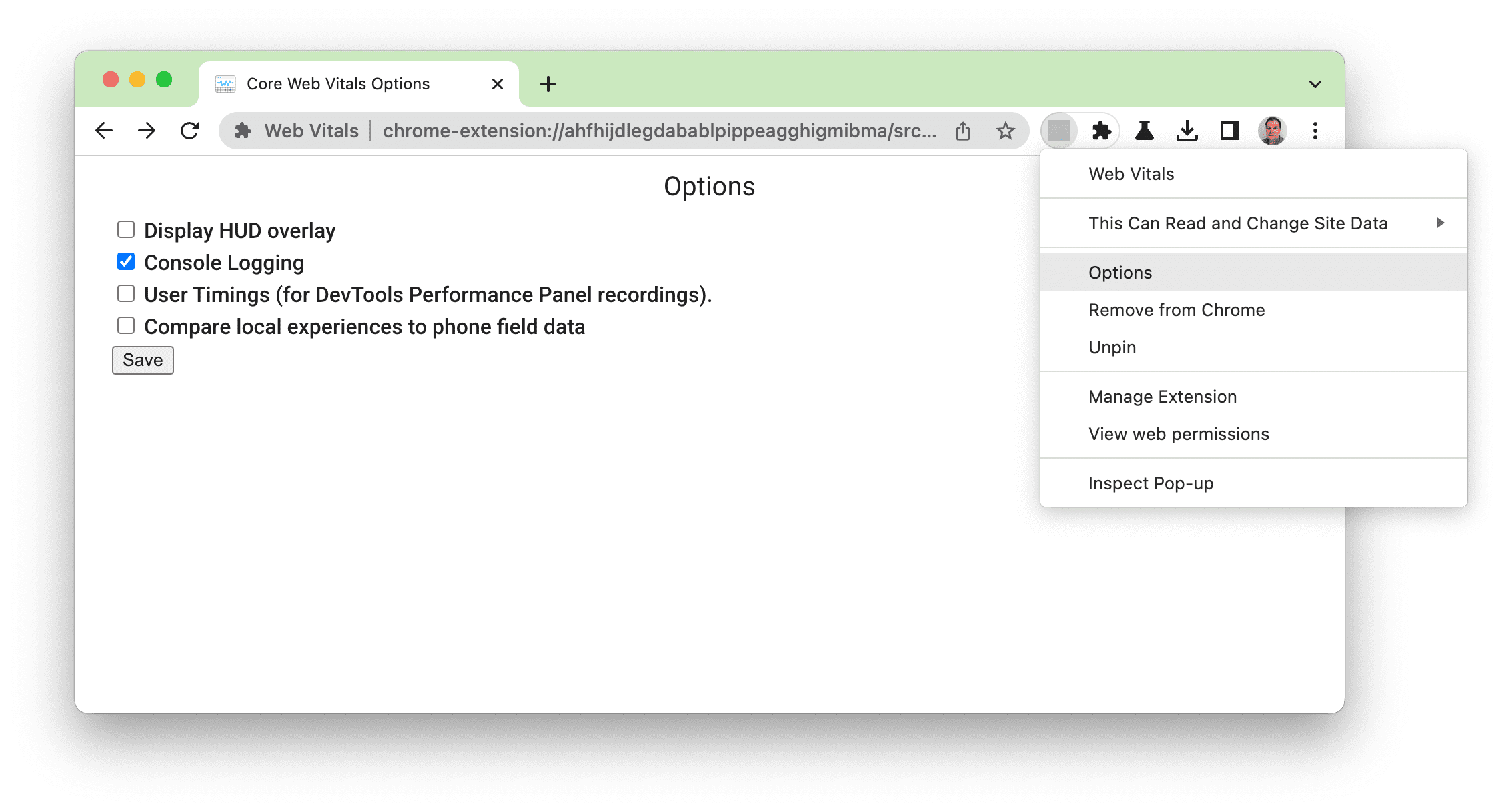
Task: Enable Compare local experiences checkbox
Action: (x=126, y=325)
